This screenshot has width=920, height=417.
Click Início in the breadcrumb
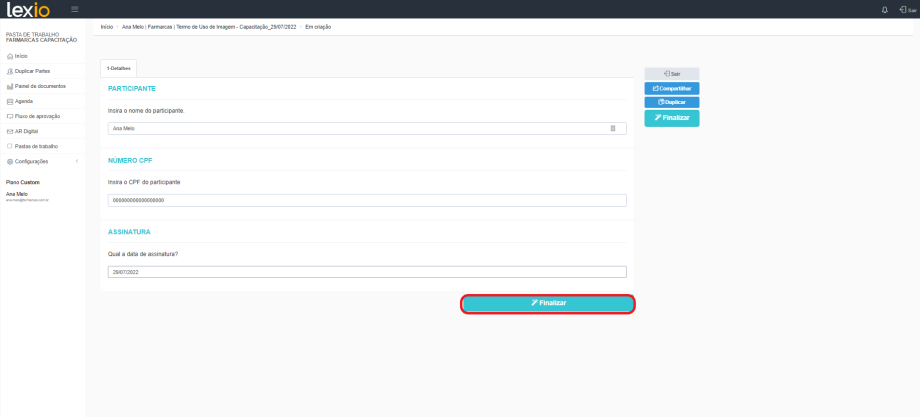click(107, 26)
